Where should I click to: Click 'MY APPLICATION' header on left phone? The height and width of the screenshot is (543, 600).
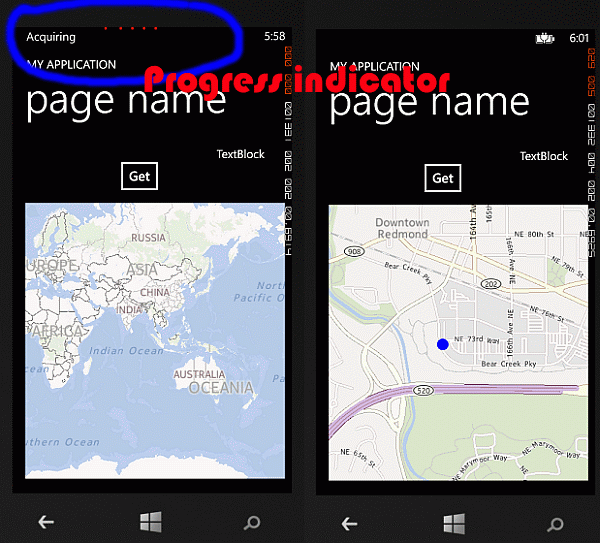click(x=72, y=65)
